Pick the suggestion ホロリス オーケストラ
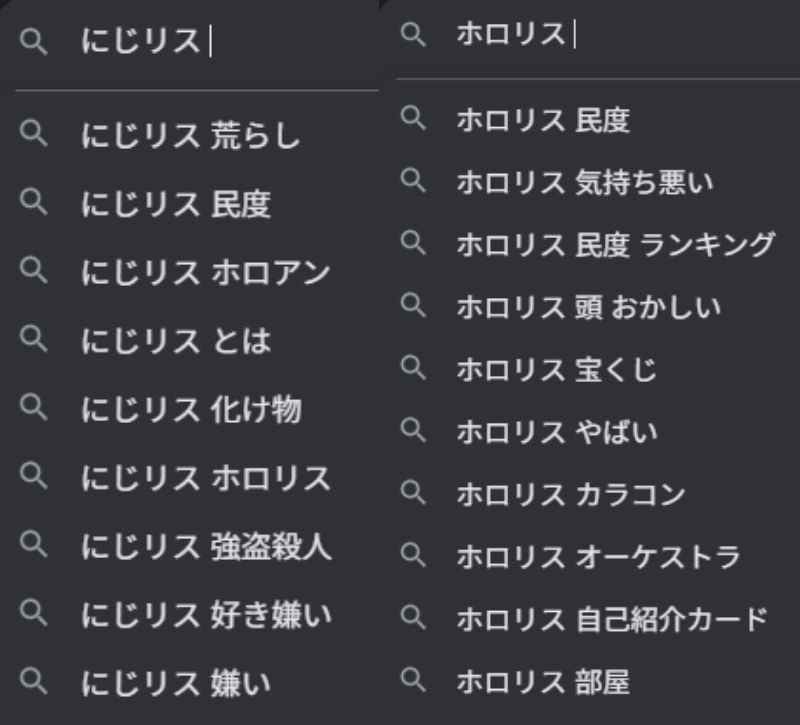 (x=598, y=556)
